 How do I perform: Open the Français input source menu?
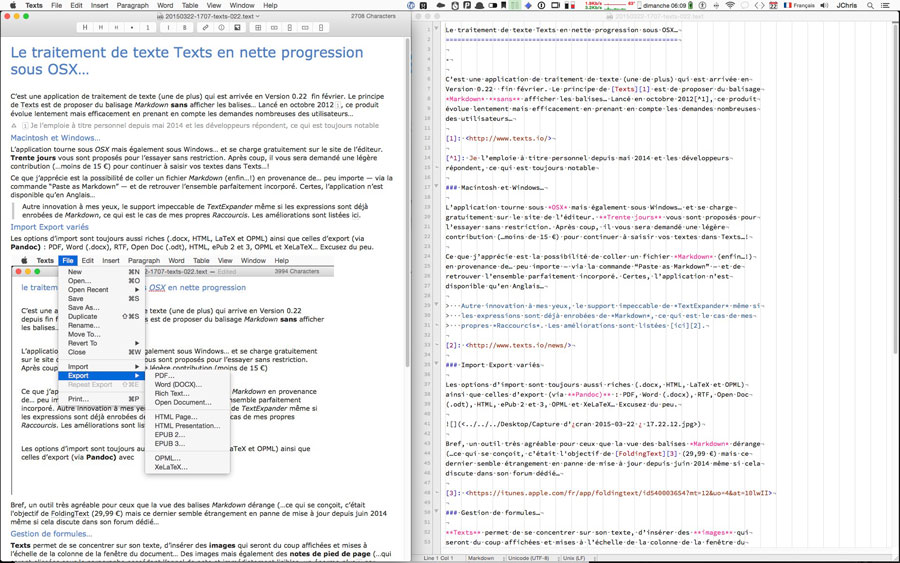click(799, 5)
